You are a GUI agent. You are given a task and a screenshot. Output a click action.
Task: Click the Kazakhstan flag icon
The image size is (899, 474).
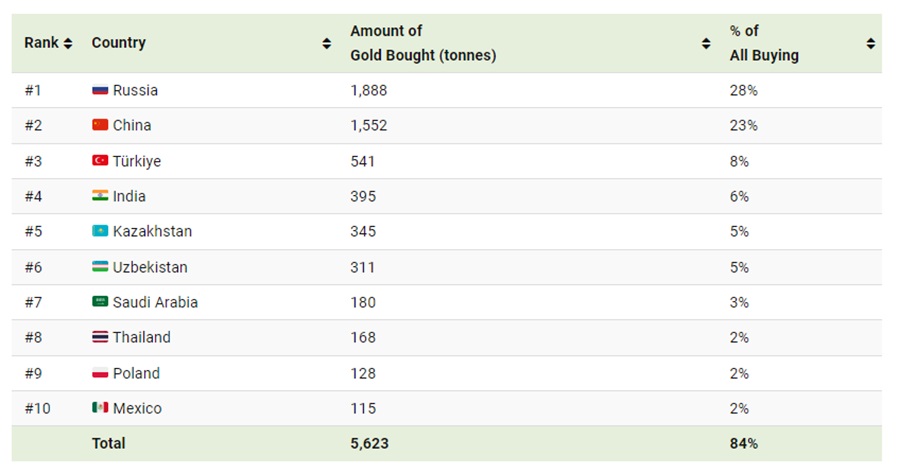pyautogui.click(x=100, y=231)
